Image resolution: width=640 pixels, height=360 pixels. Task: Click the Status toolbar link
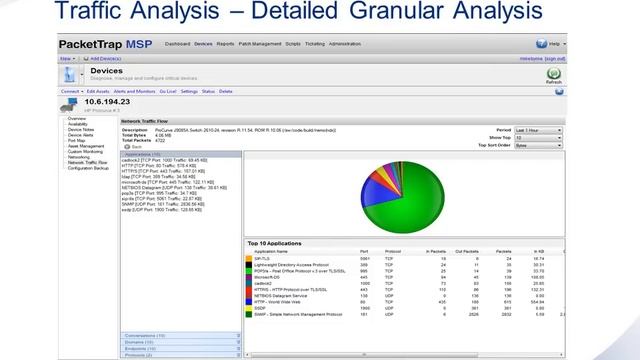click(x=208, y=91)
